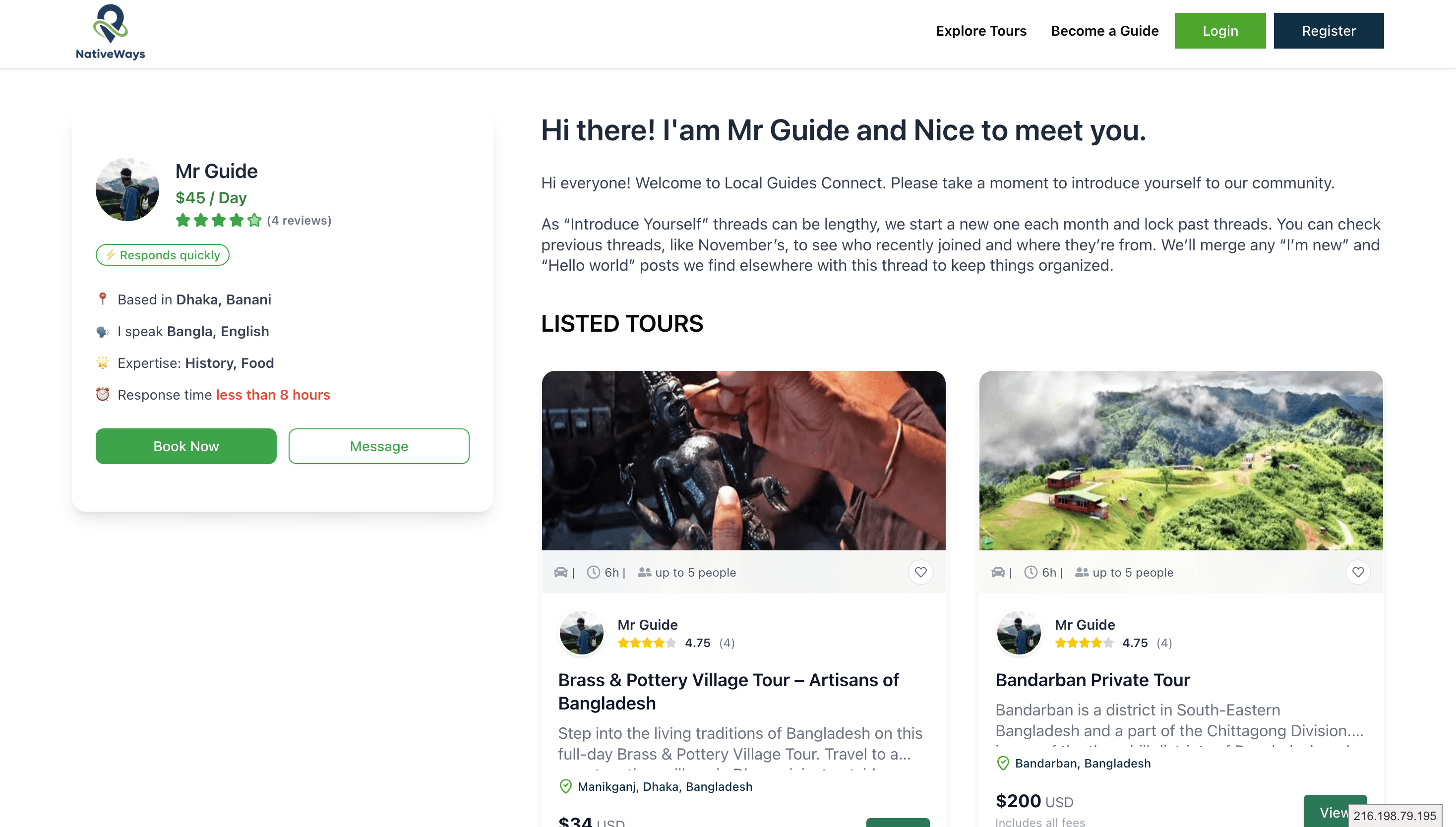The height and width of the screenshot is (827, 1456).
Task: Click the $200 USD price
Action: tap(1034, 801)
